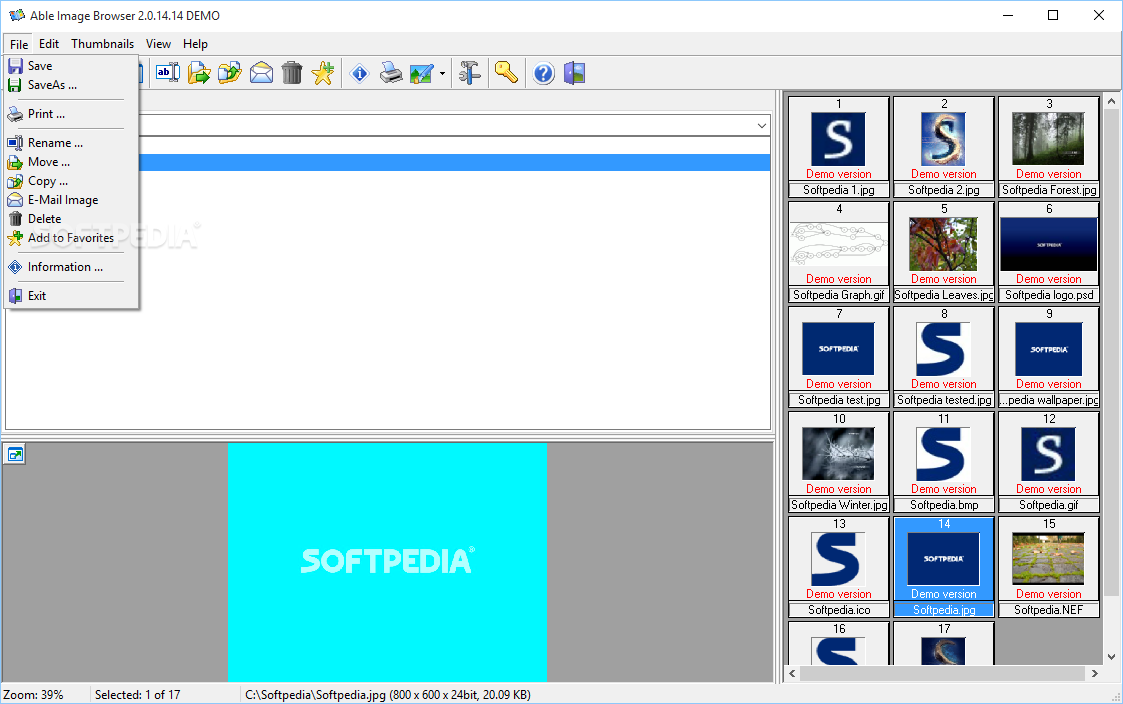Select partially visible thumbnail number 17

(x=944, y=643)
